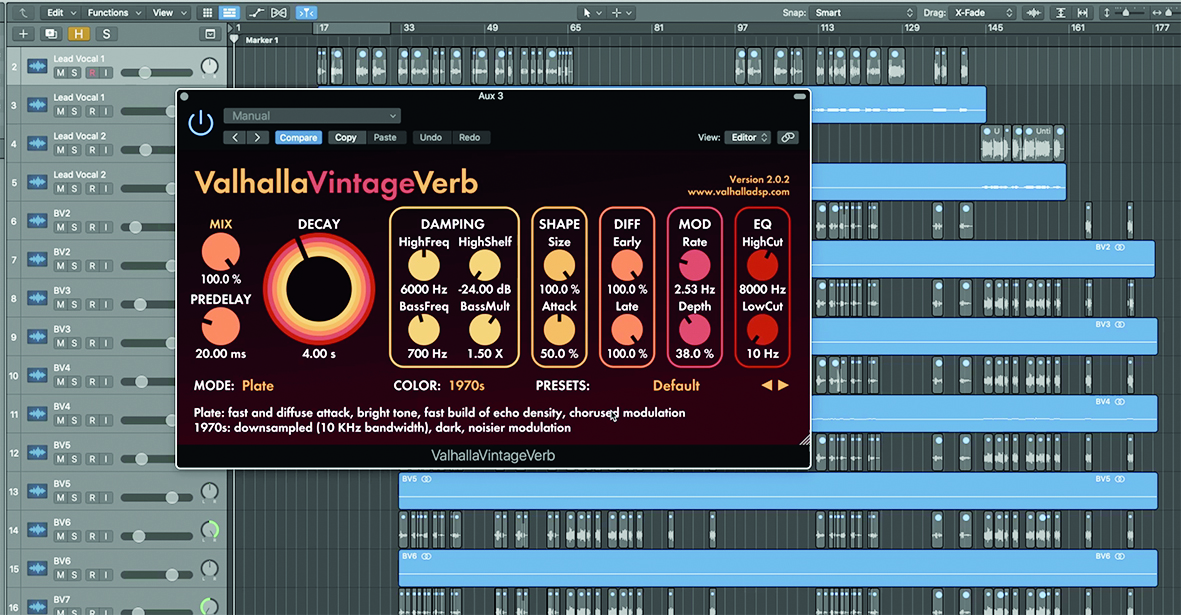The image size is (1181, 615).
Task: Click the Paste button in plugin header
Action: tap(385, 138)
